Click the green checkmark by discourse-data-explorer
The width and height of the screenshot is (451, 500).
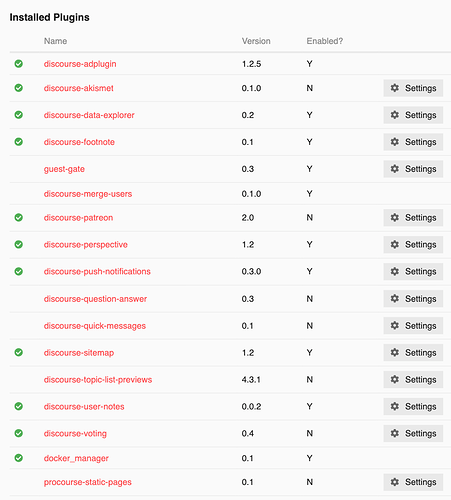(19, 115)
